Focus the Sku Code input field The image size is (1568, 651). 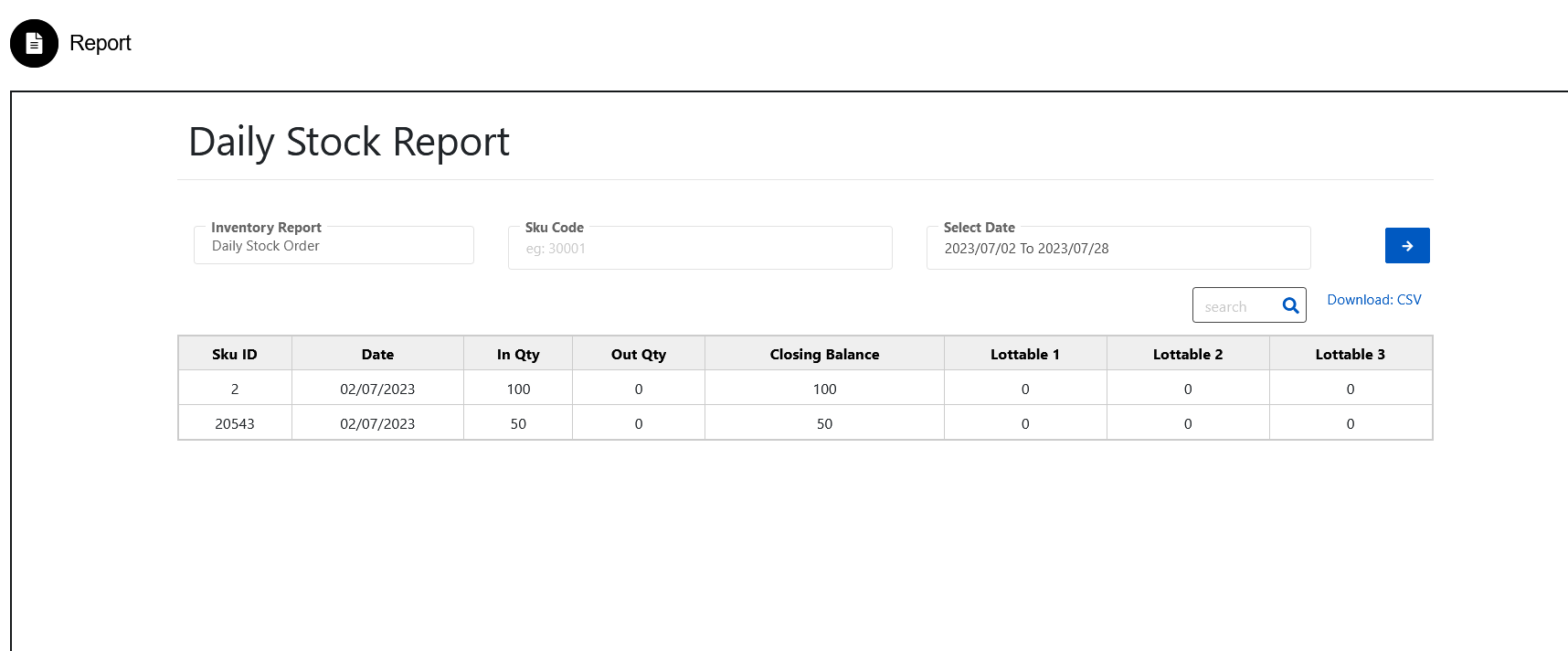[700, 248]
